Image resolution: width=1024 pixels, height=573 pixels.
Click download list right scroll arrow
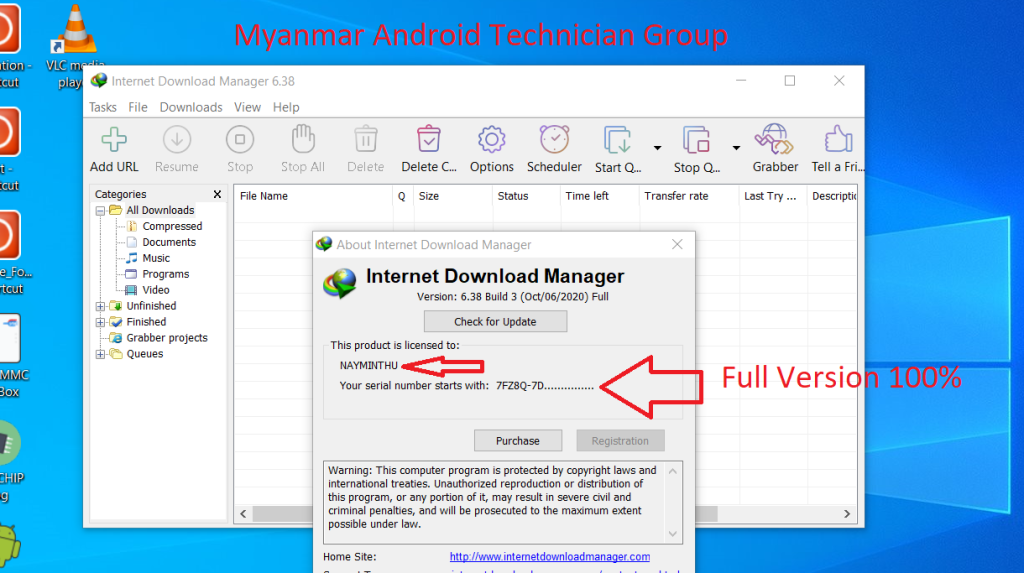(847, 514)
